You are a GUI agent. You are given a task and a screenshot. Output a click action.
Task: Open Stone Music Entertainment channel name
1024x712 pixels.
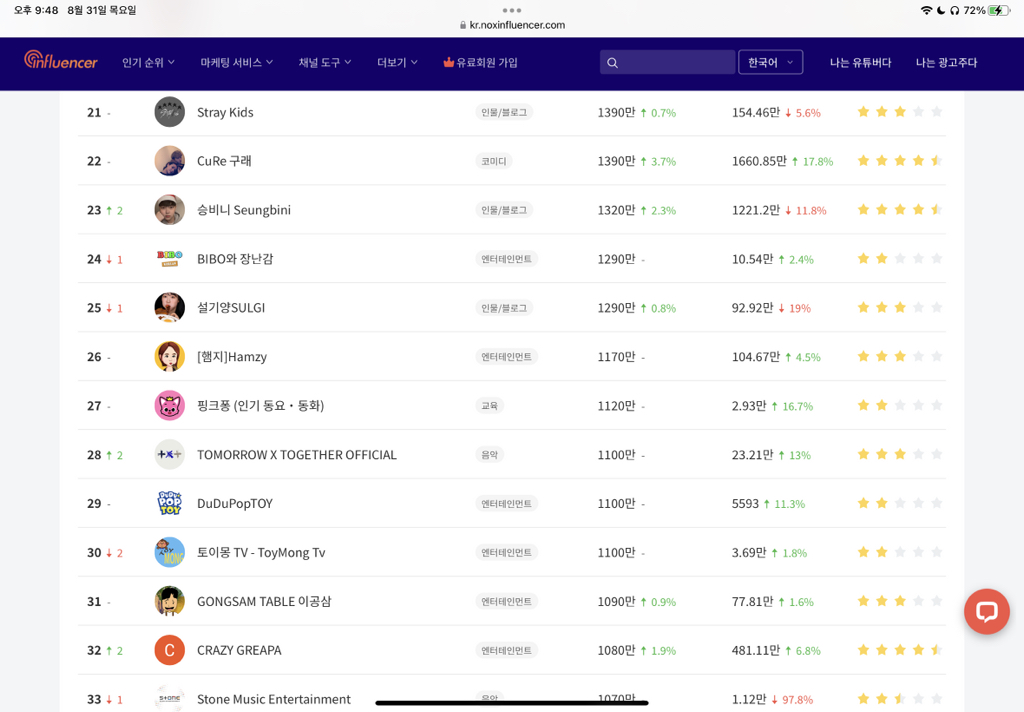point(274,699)
